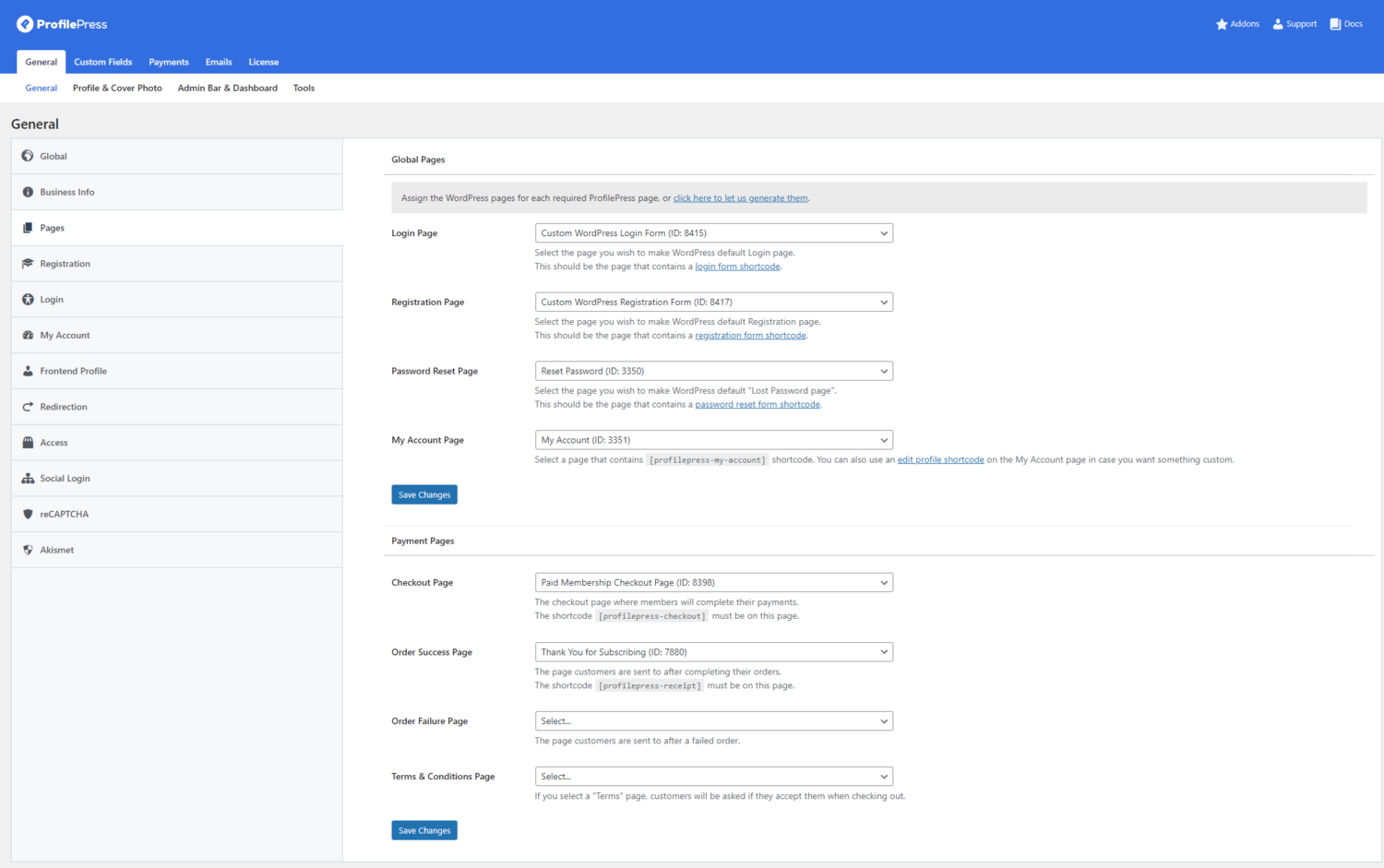The width and height of the screenshot is (1384, 868).
Task: Select Registration in the sidebar
Action: coord(177,264)
